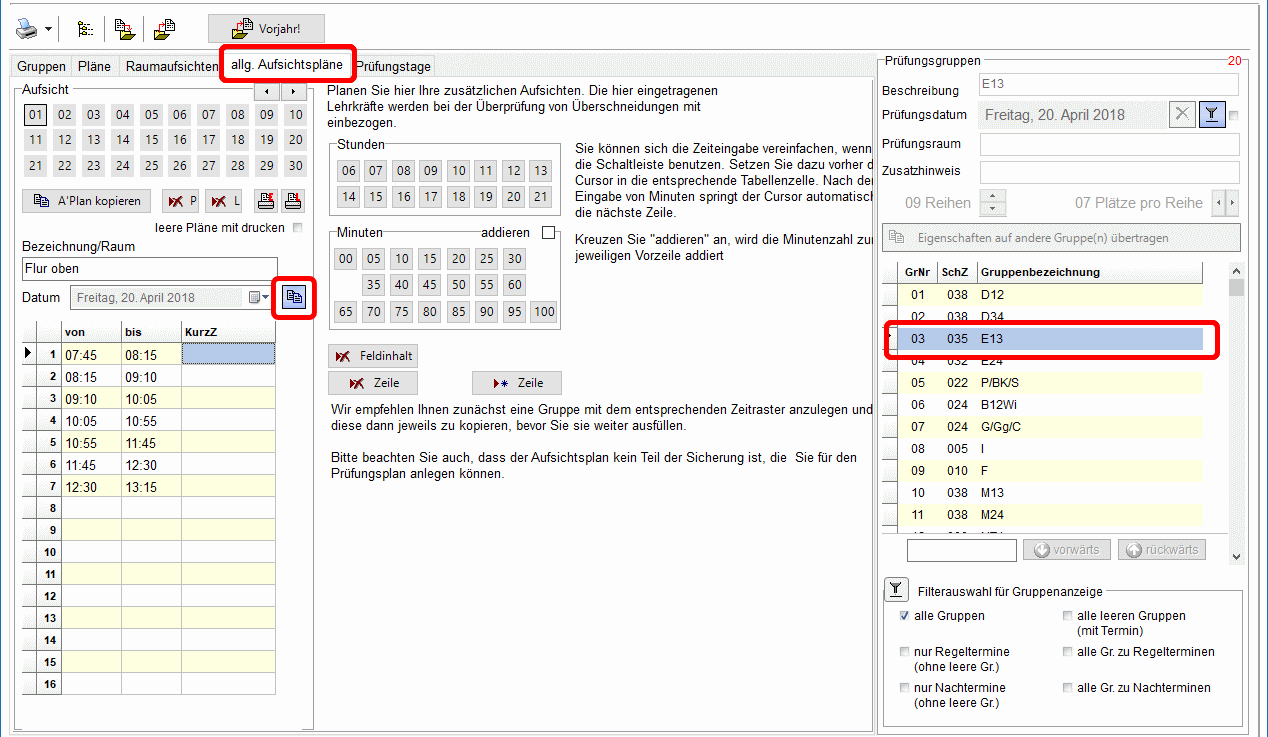Switch to the Raumaufsichten tab

(171, 67)
